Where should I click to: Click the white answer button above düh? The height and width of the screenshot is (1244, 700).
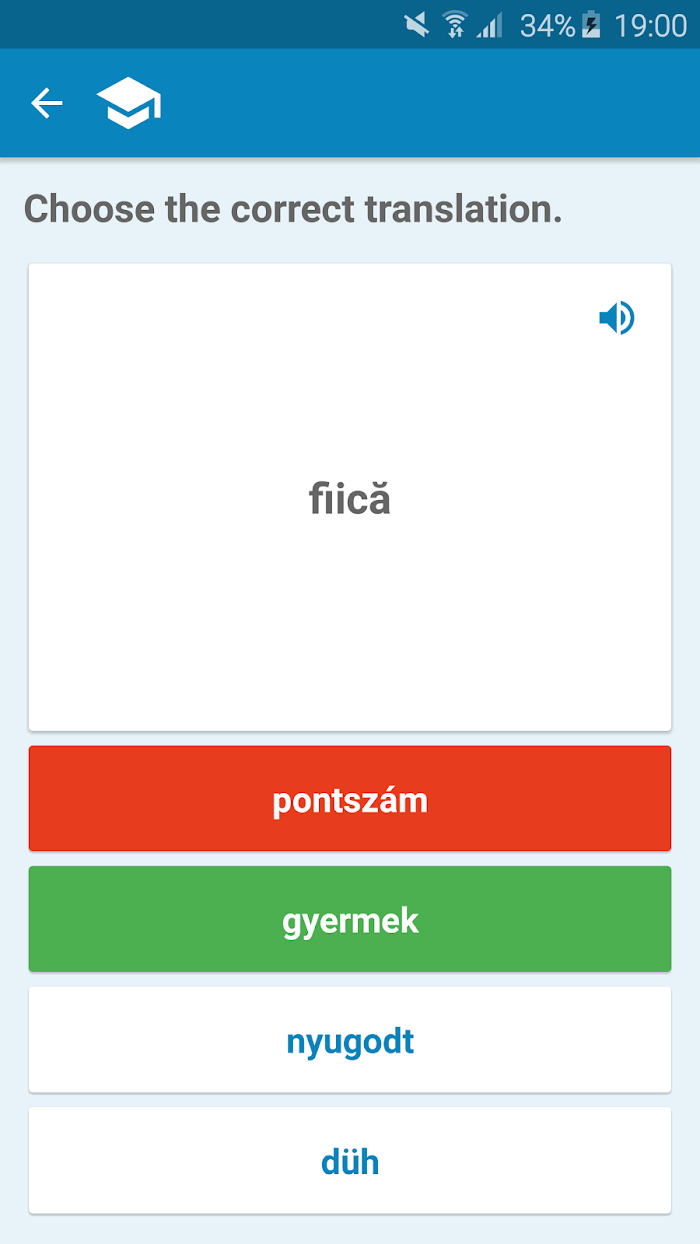pos(350,1040)
